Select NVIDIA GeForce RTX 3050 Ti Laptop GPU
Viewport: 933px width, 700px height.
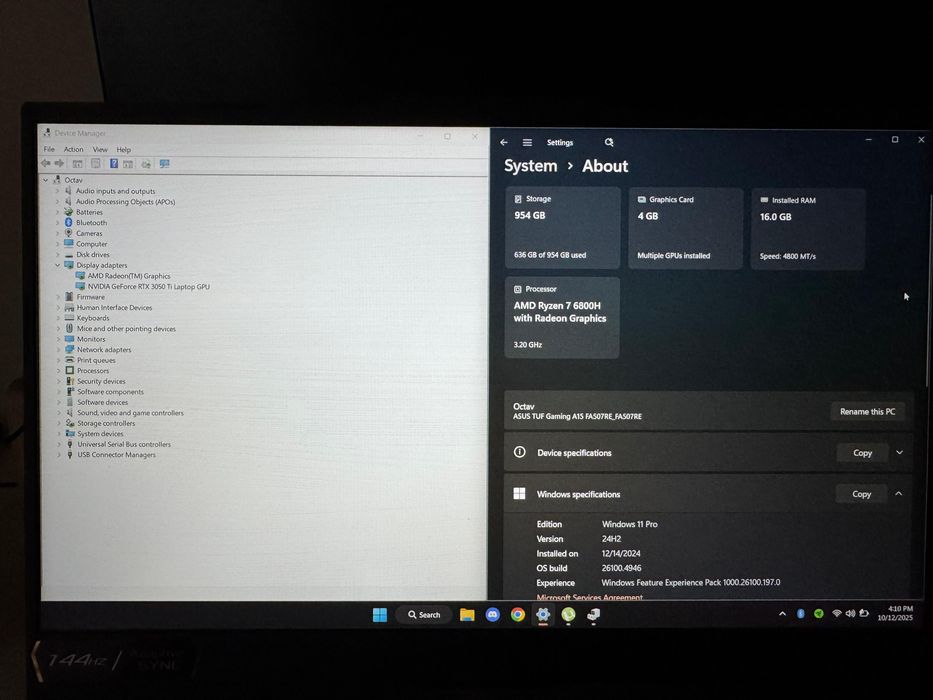149,287
